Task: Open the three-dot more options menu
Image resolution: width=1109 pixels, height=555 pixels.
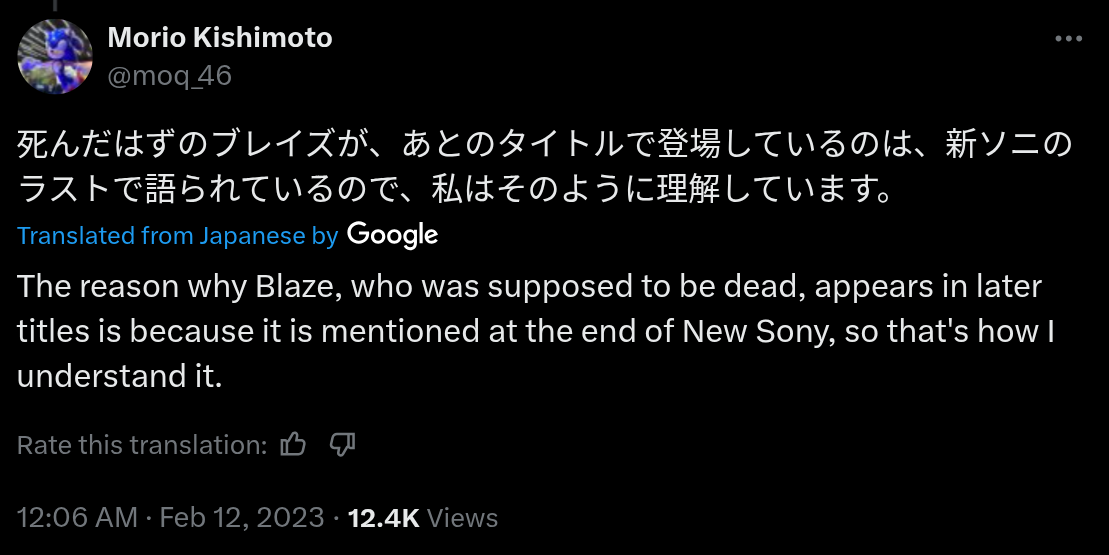Action: pyautogui.click(x=1068, y=38)
